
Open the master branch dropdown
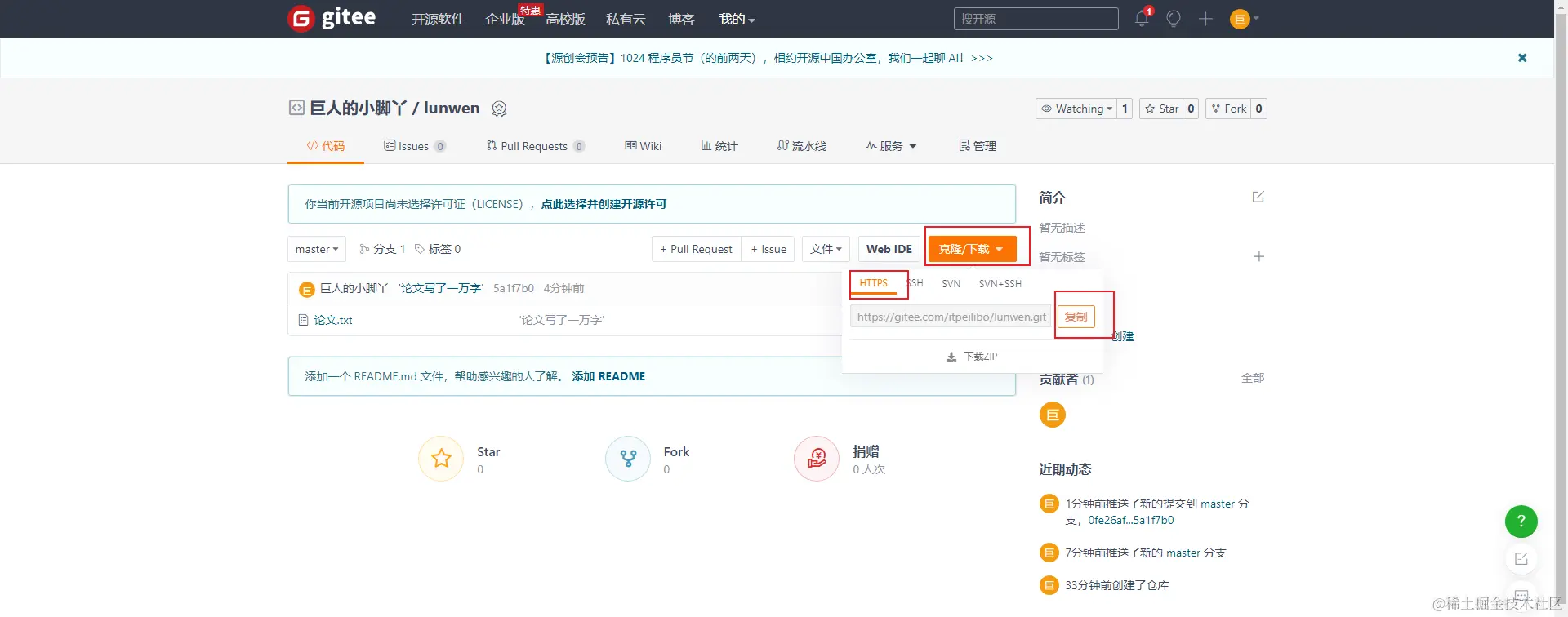317,249
